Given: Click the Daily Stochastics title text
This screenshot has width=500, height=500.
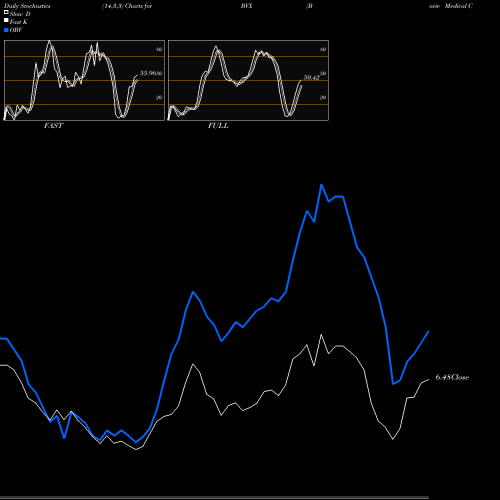Looking at the screenshot, I should coord(27,6).
